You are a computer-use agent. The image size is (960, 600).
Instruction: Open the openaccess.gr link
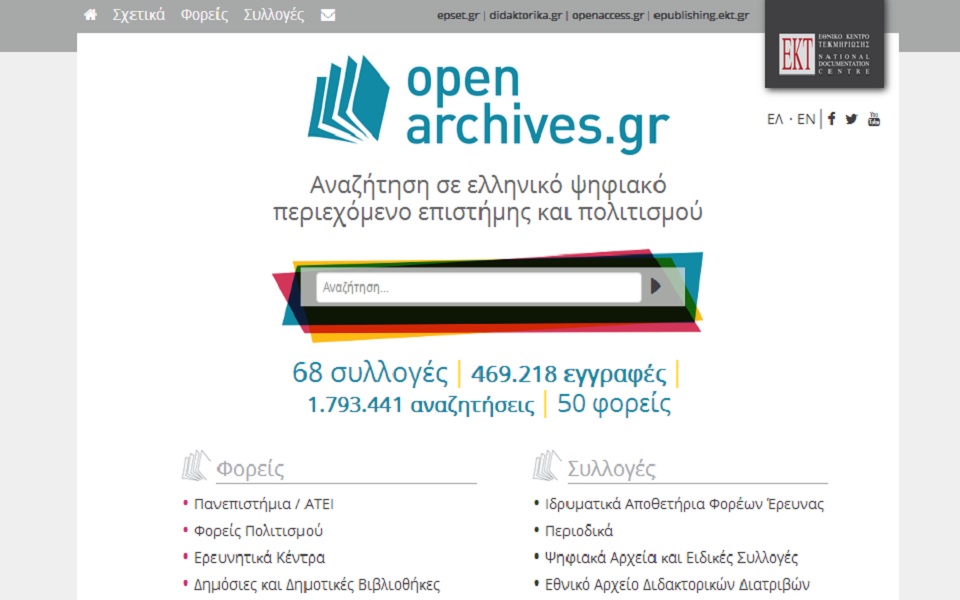click(x=608, y=15)
